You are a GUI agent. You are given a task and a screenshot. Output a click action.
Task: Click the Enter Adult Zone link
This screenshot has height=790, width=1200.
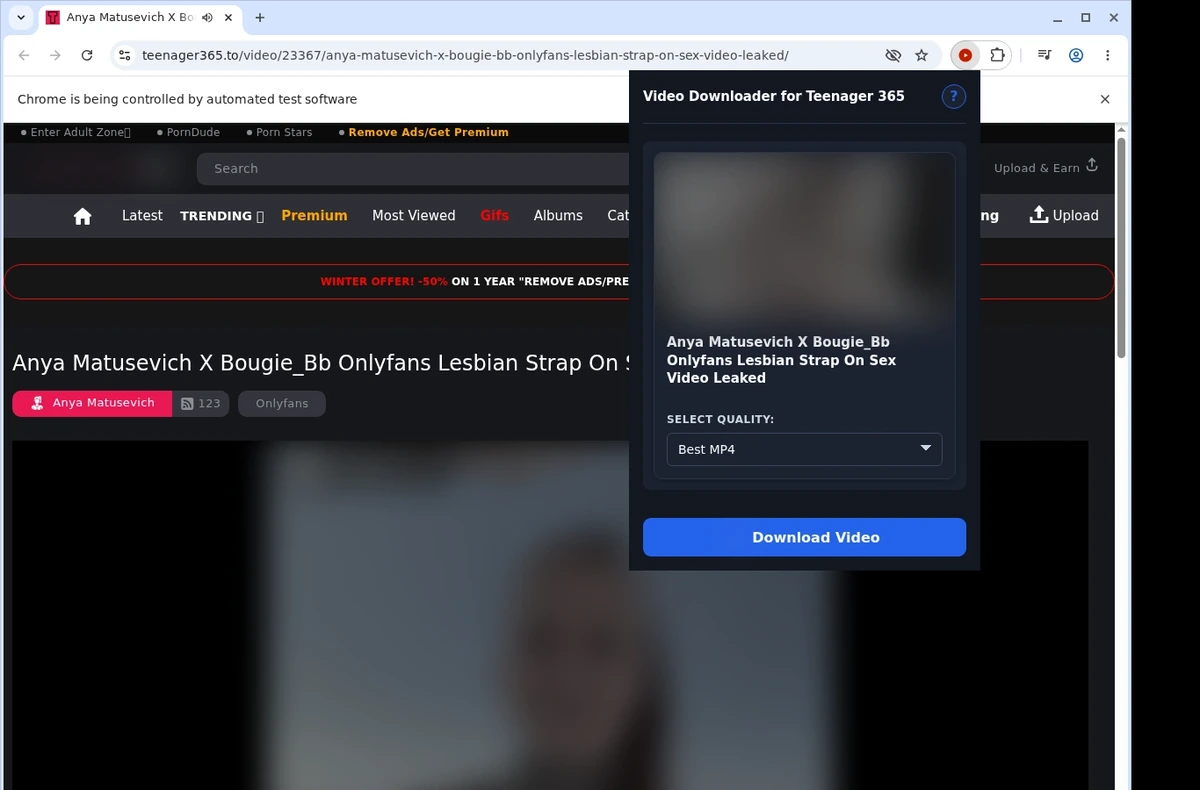click(x=76, y=132)
